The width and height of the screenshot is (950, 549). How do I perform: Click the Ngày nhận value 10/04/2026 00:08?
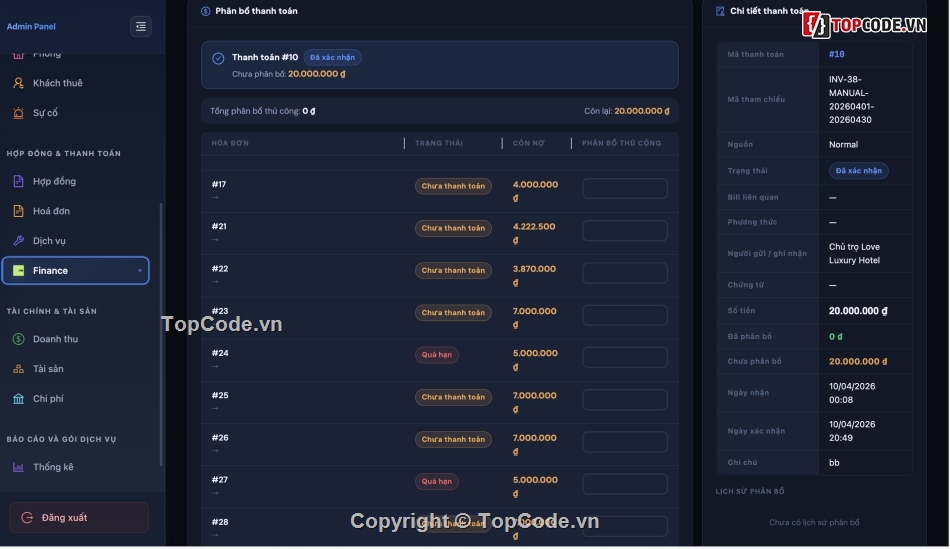[x=852, y=393]
